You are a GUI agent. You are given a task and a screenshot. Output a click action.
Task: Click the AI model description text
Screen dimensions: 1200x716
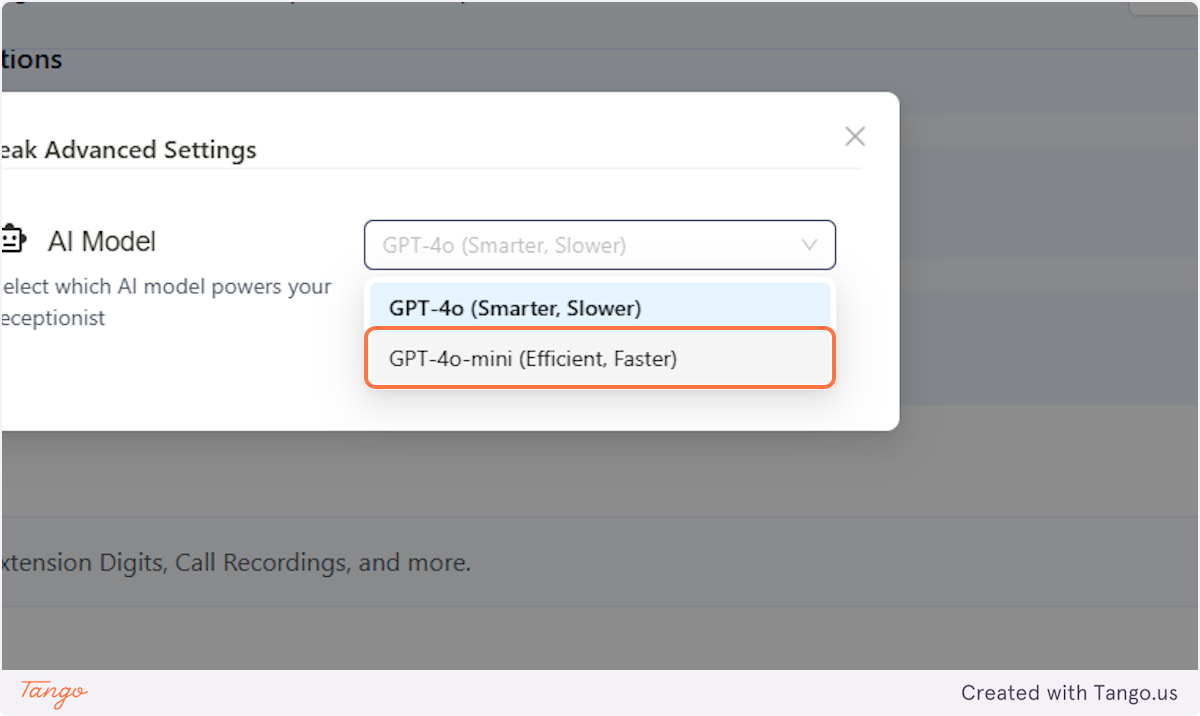tap(166, 302)
